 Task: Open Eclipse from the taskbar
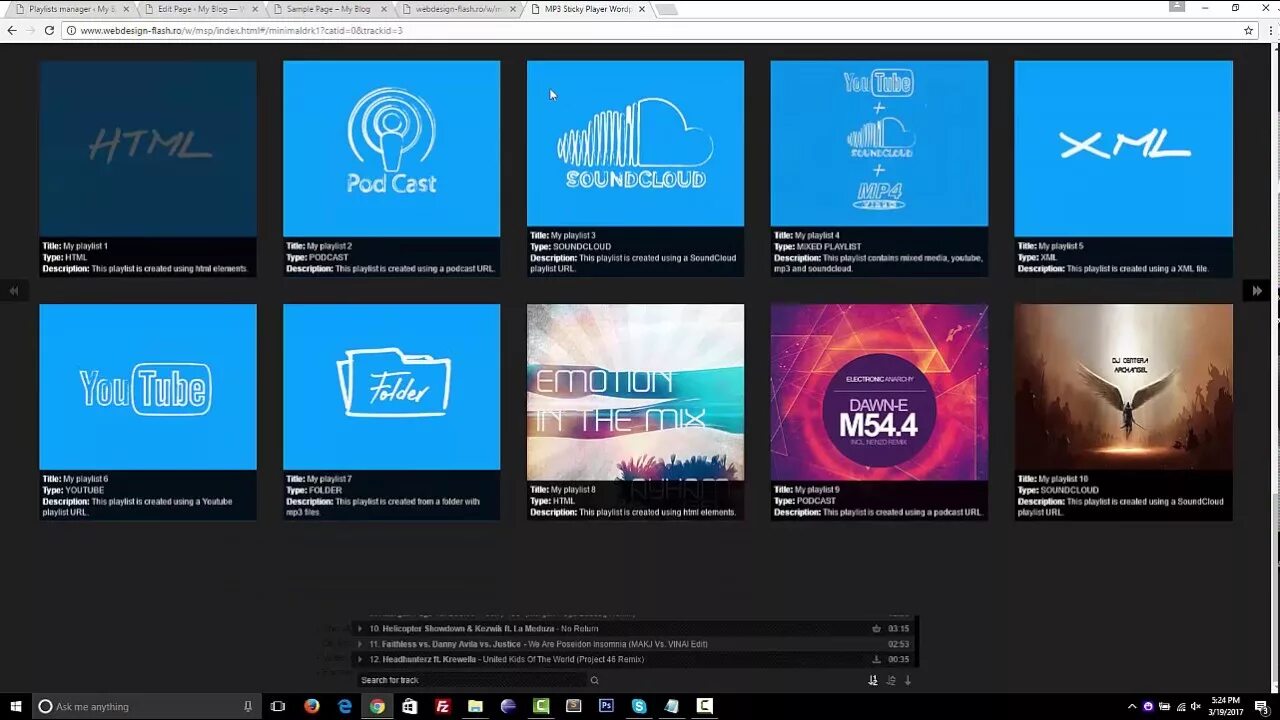pyautogui.click(x=508, y=706)
